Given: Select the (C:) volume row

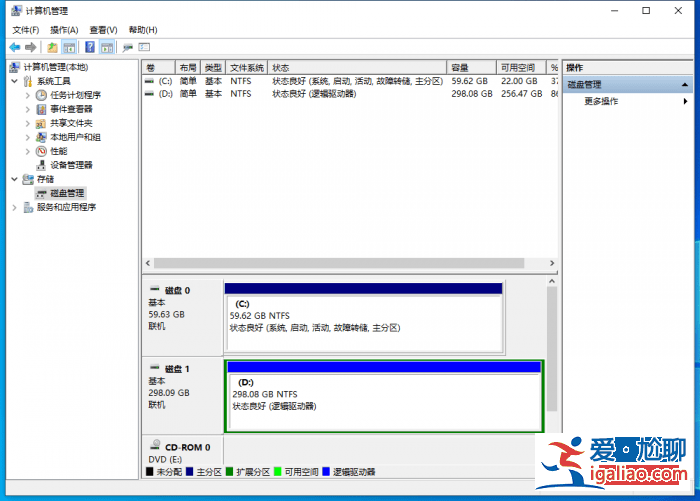Looking at the screenshot, I should point(350,81).
